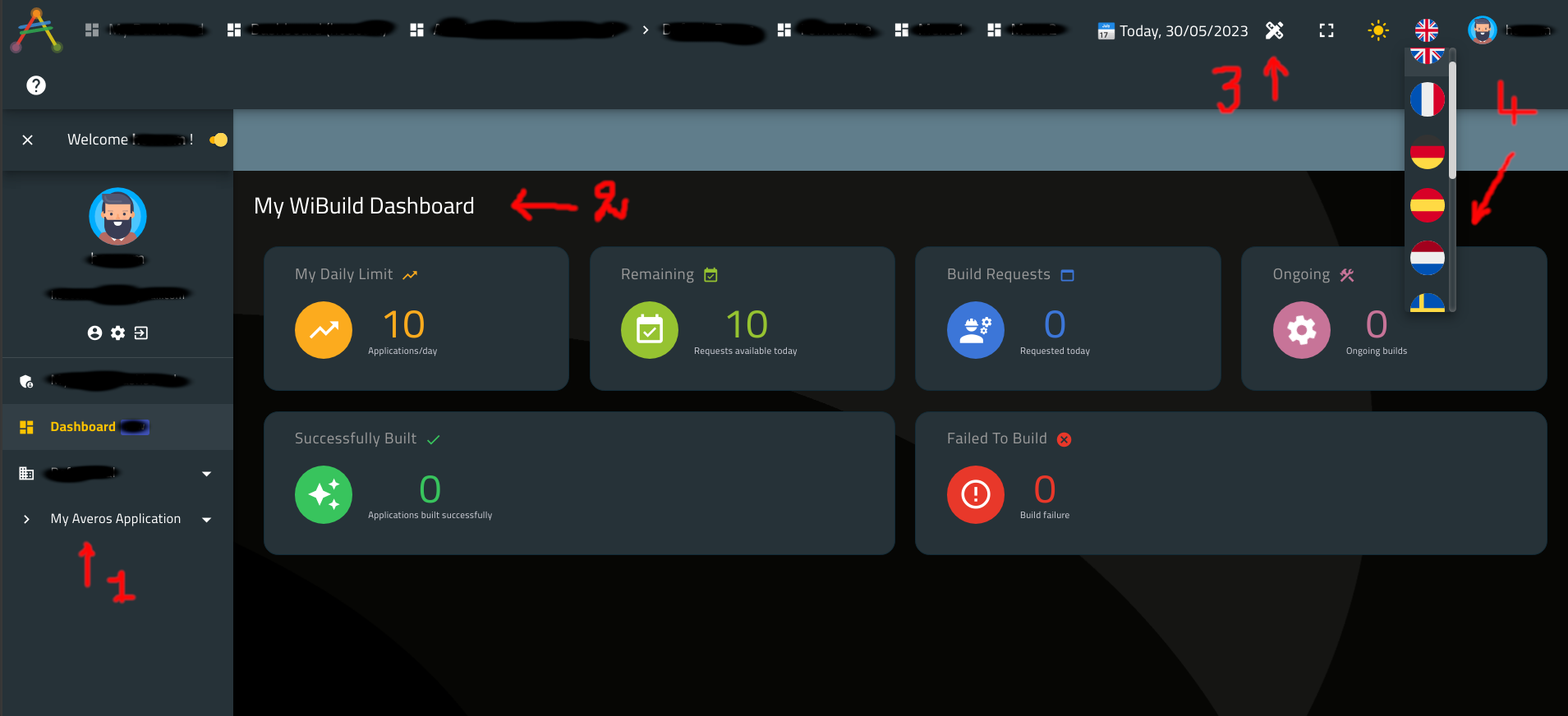Click 'Applications built successfully' text
The height and width of the screenshot is (716, 1568).
[x=430, y=515]
